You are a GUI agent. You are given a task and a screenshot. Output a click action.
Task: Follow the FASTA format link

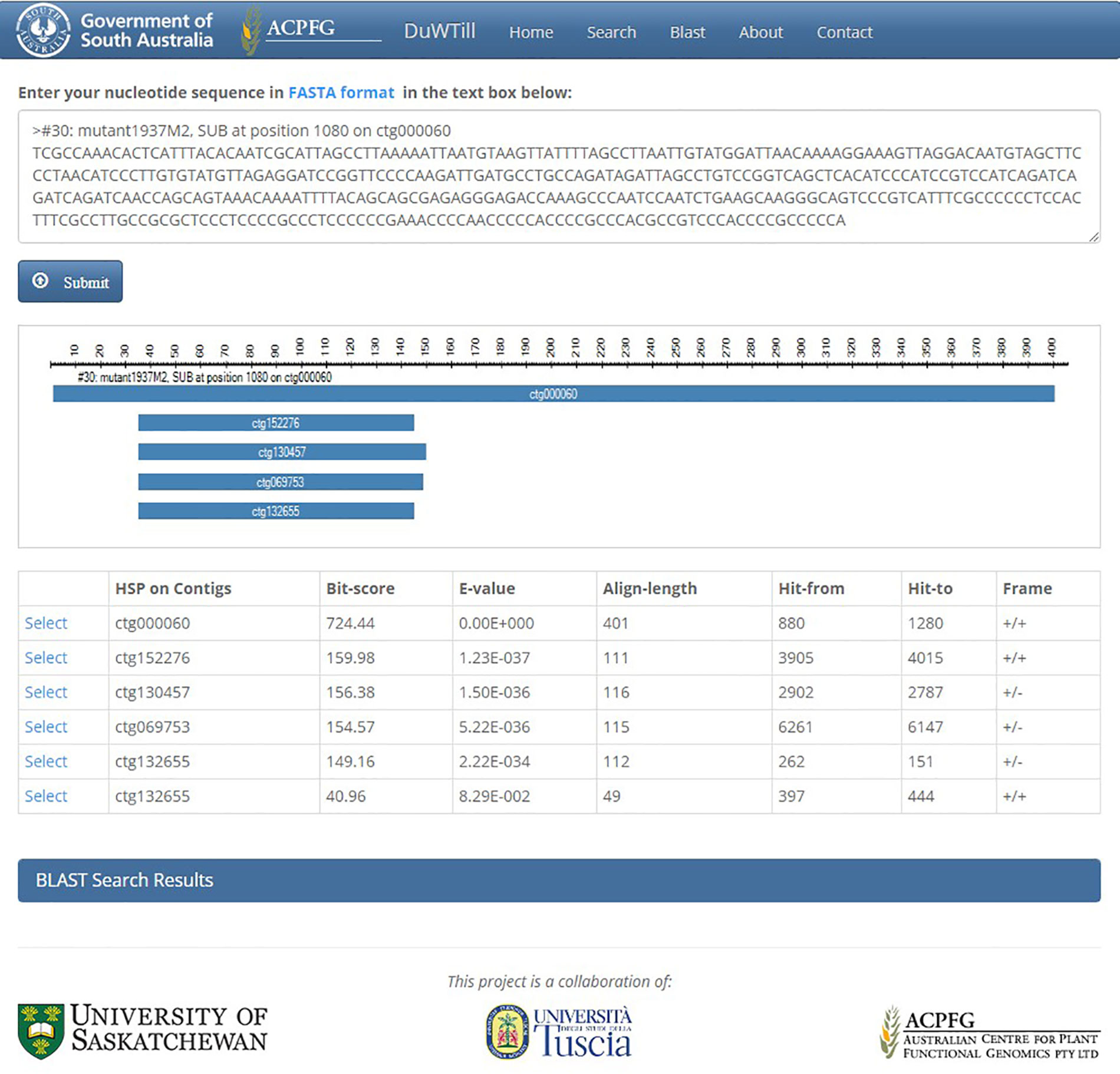coord(341,93)
